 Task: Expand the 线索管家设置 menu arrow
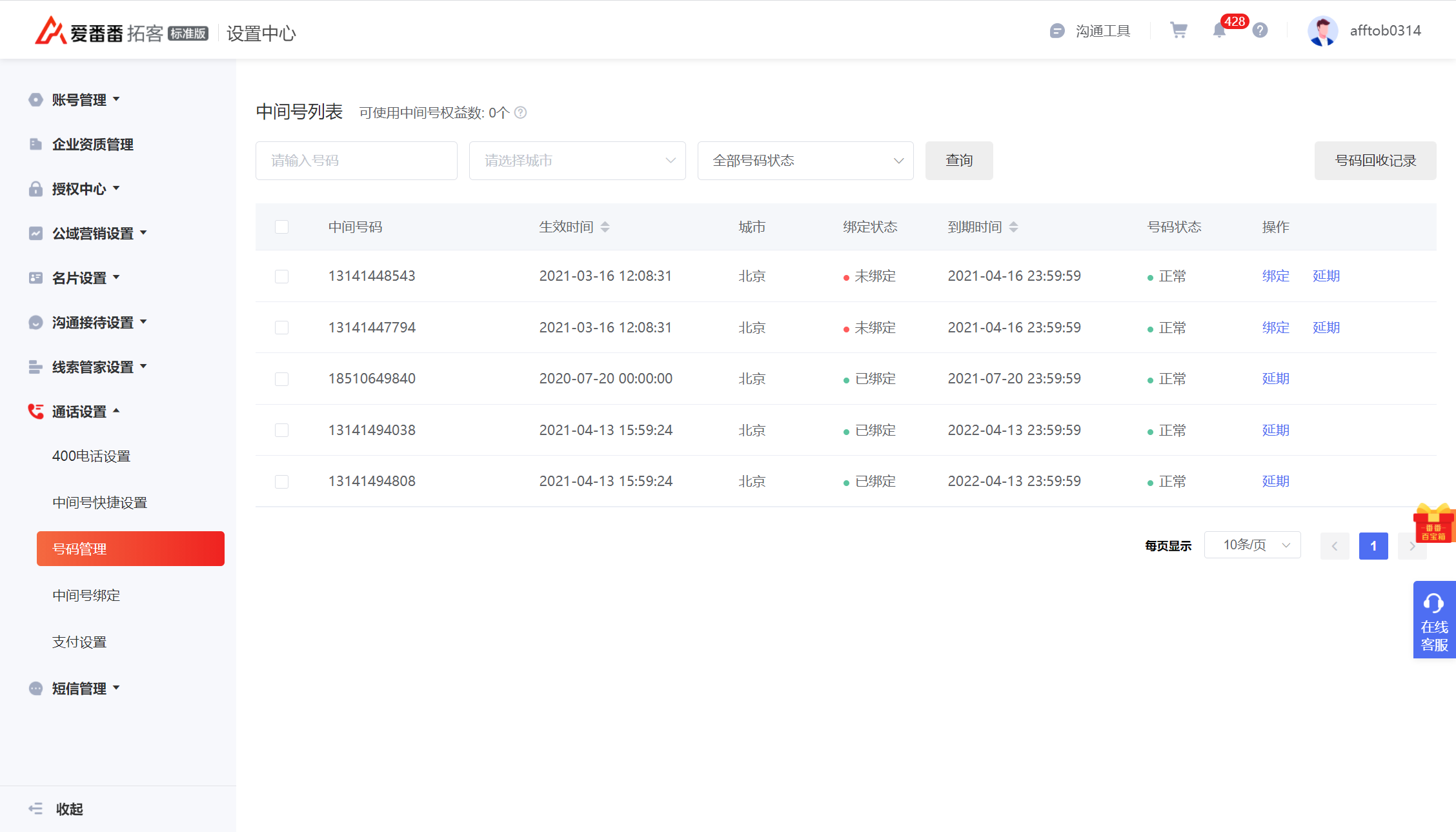[x=143, y=366]
